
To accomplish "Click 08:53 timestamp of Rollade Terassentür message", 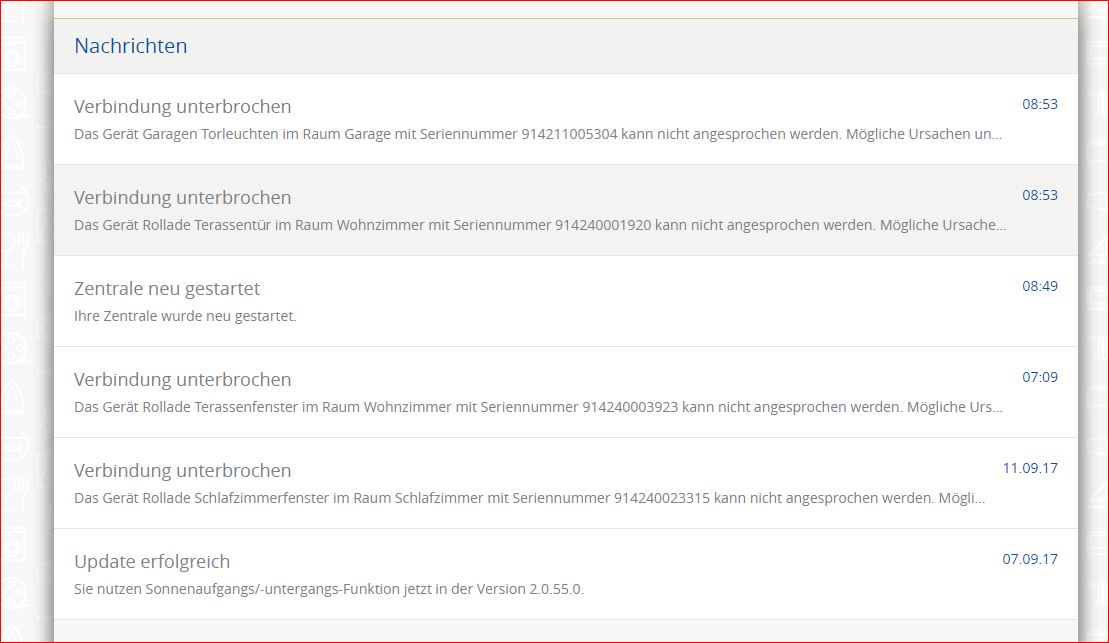I will (1039, 195).
